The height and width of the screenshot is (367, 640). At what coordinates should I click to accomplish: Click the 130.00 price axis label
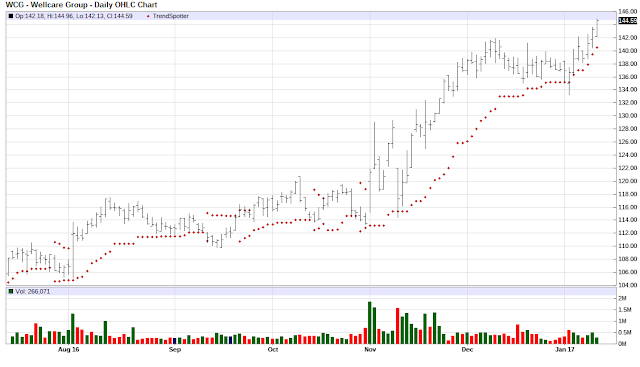(627, 116)
